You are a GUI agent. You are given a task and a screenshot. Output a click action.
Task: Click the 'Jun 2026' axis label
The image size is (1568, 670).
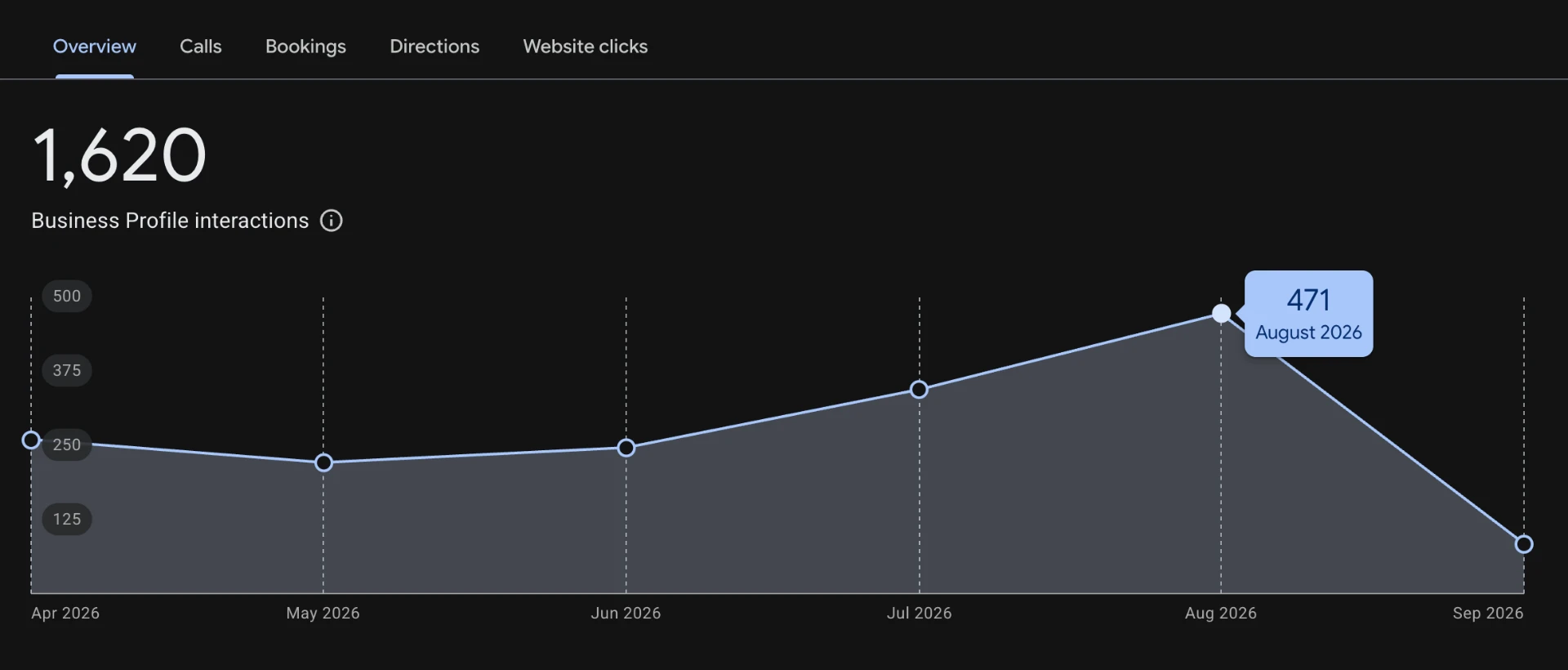(626, 613)
